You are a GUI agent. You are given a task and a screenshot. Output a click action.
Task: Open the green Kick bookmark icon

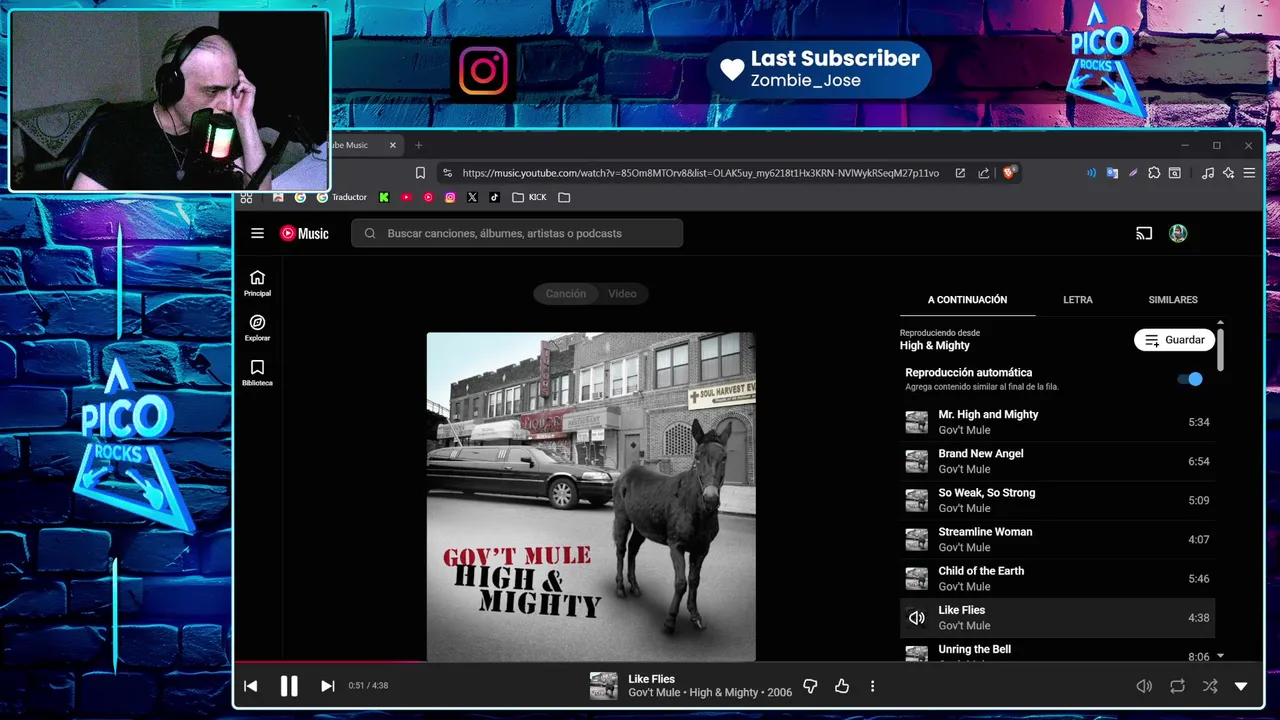tap(384, 197)
